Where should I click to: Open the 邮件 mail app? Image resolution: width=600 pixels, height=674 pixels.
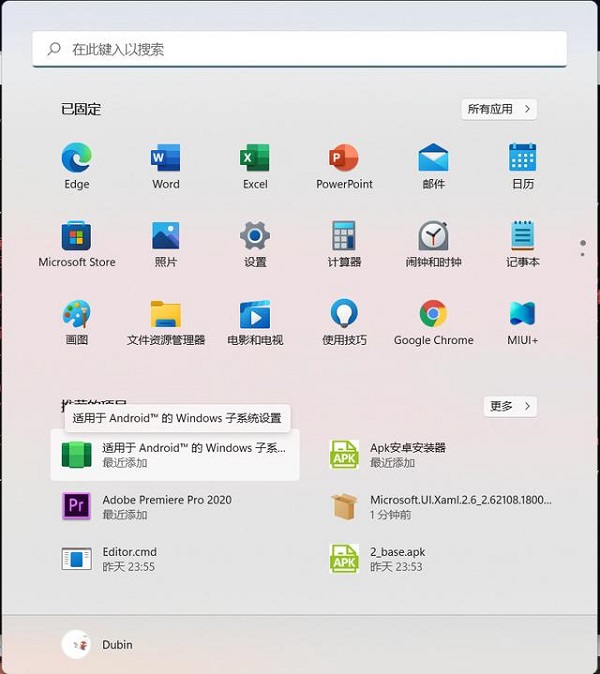pos(433,166)
